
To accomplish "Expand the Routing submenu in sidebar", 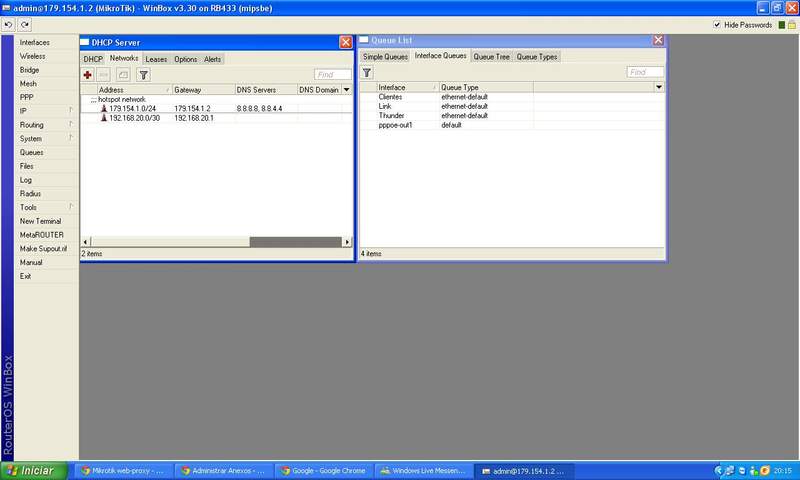I will [x=71, y=124].
